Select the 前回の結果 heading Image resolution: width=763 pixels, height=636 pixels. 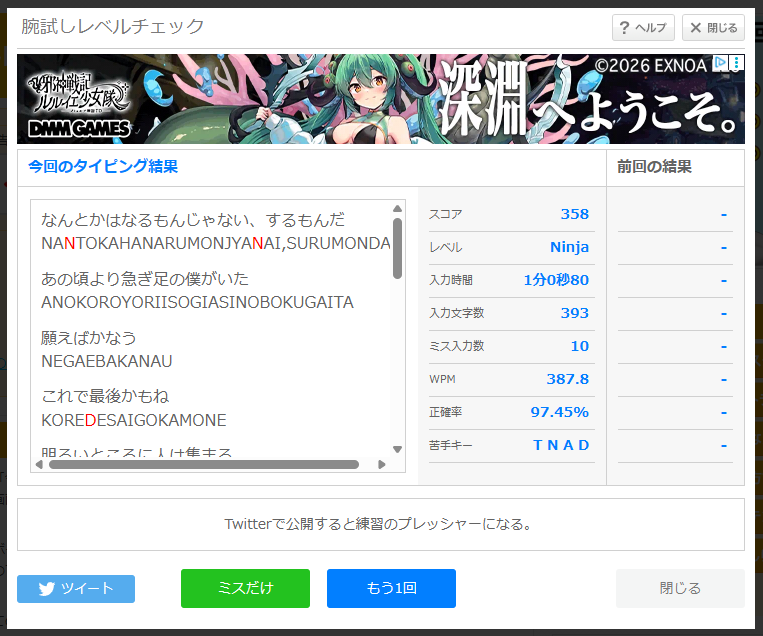654,167
